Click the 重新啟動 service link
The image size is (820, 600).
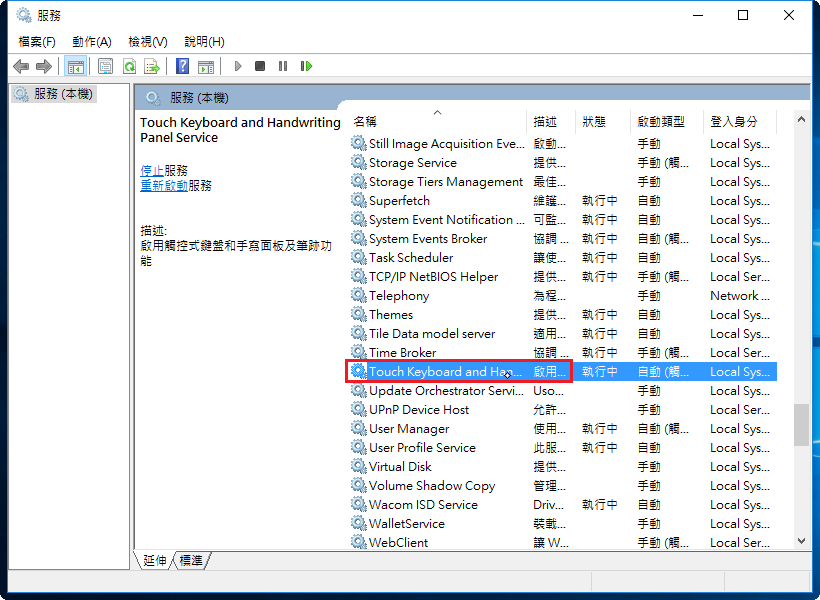pyautogui.click(x=164, y=185)
